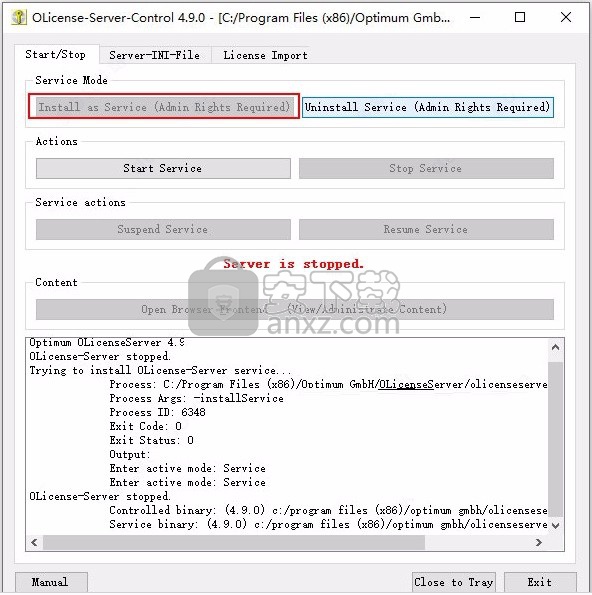The height and width of the screenshot is (595, 592).
Task: Click 'Server is stopped.' status text
Action: (293, 264)
